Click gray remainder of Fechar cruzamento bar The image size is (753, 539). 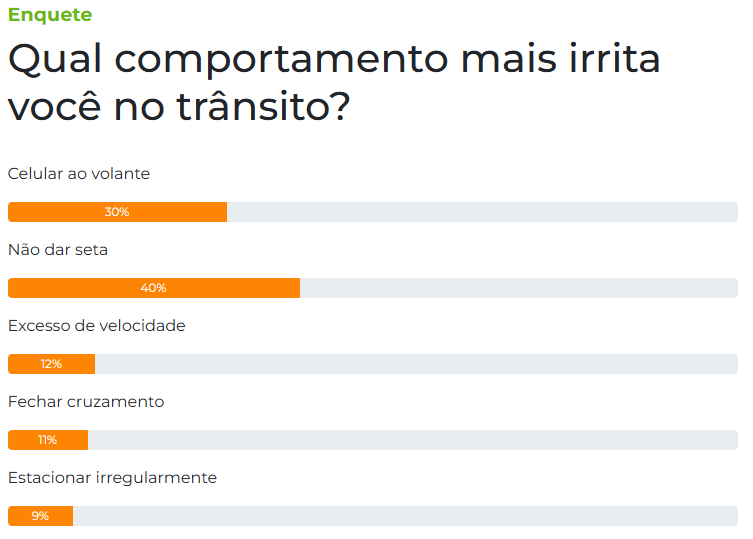pos(413,440)
